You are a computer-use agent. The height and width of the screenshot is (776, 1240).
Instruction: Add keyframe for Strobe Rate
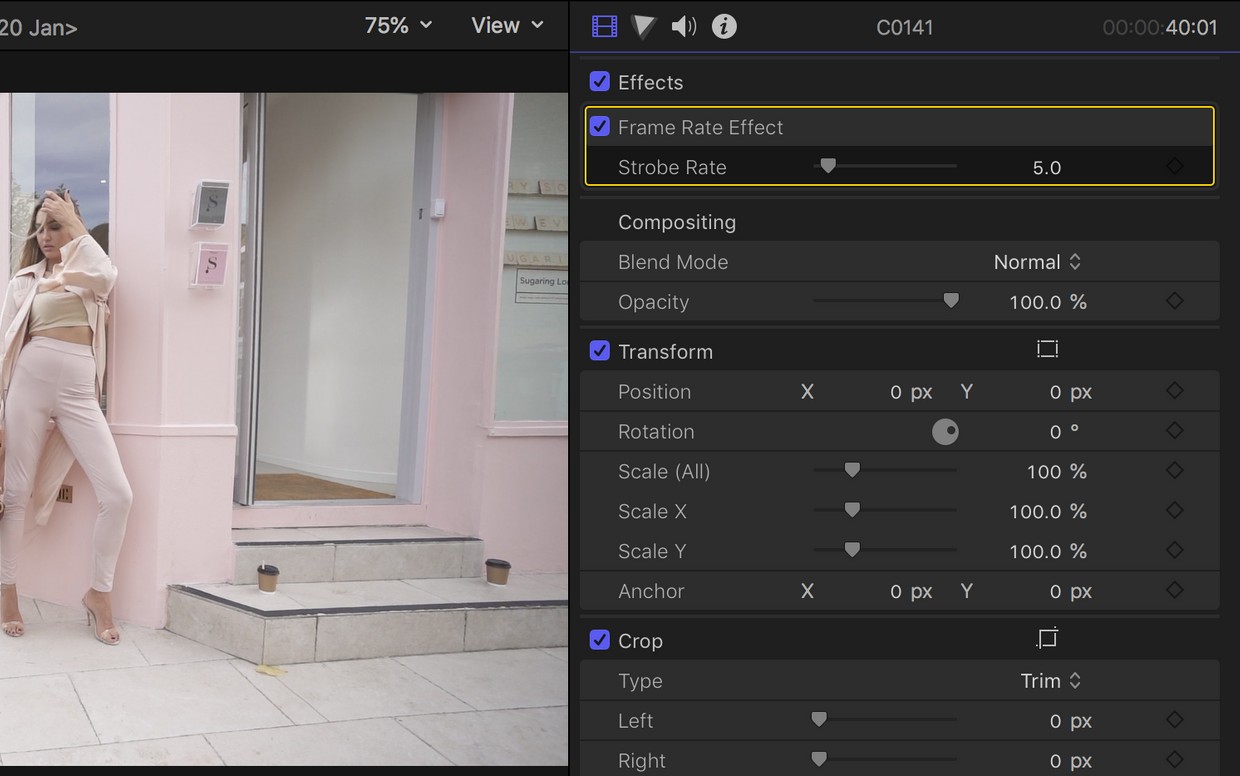tap(1175, 167)
